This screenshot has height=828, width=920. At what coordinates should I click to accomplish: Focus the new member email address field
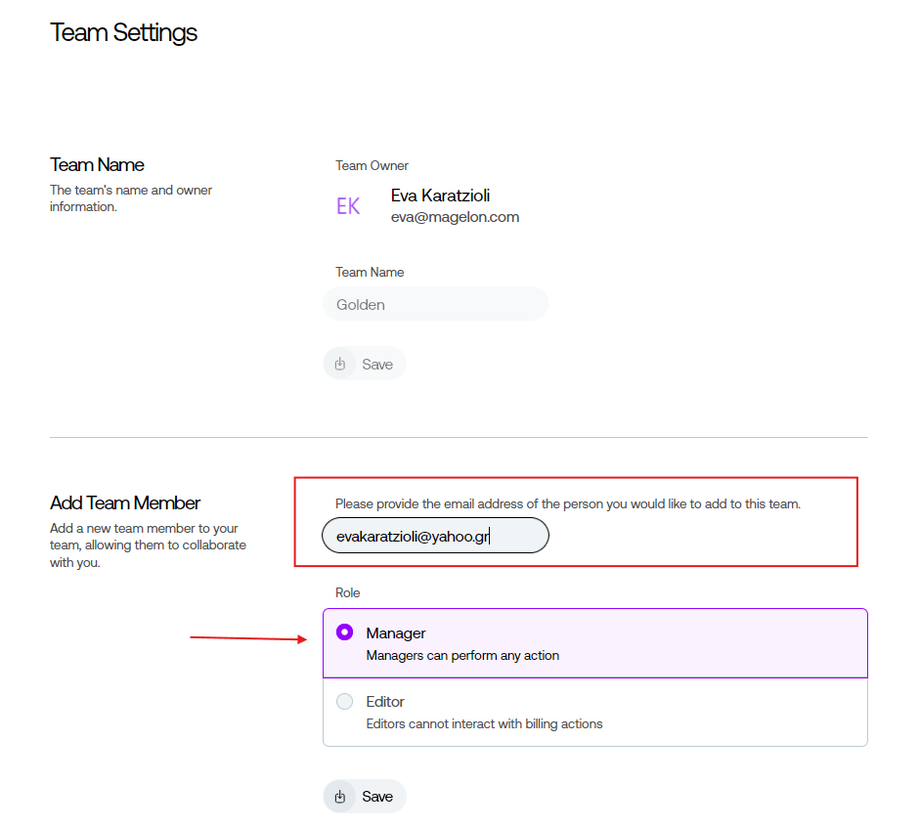tap(435, 536)
